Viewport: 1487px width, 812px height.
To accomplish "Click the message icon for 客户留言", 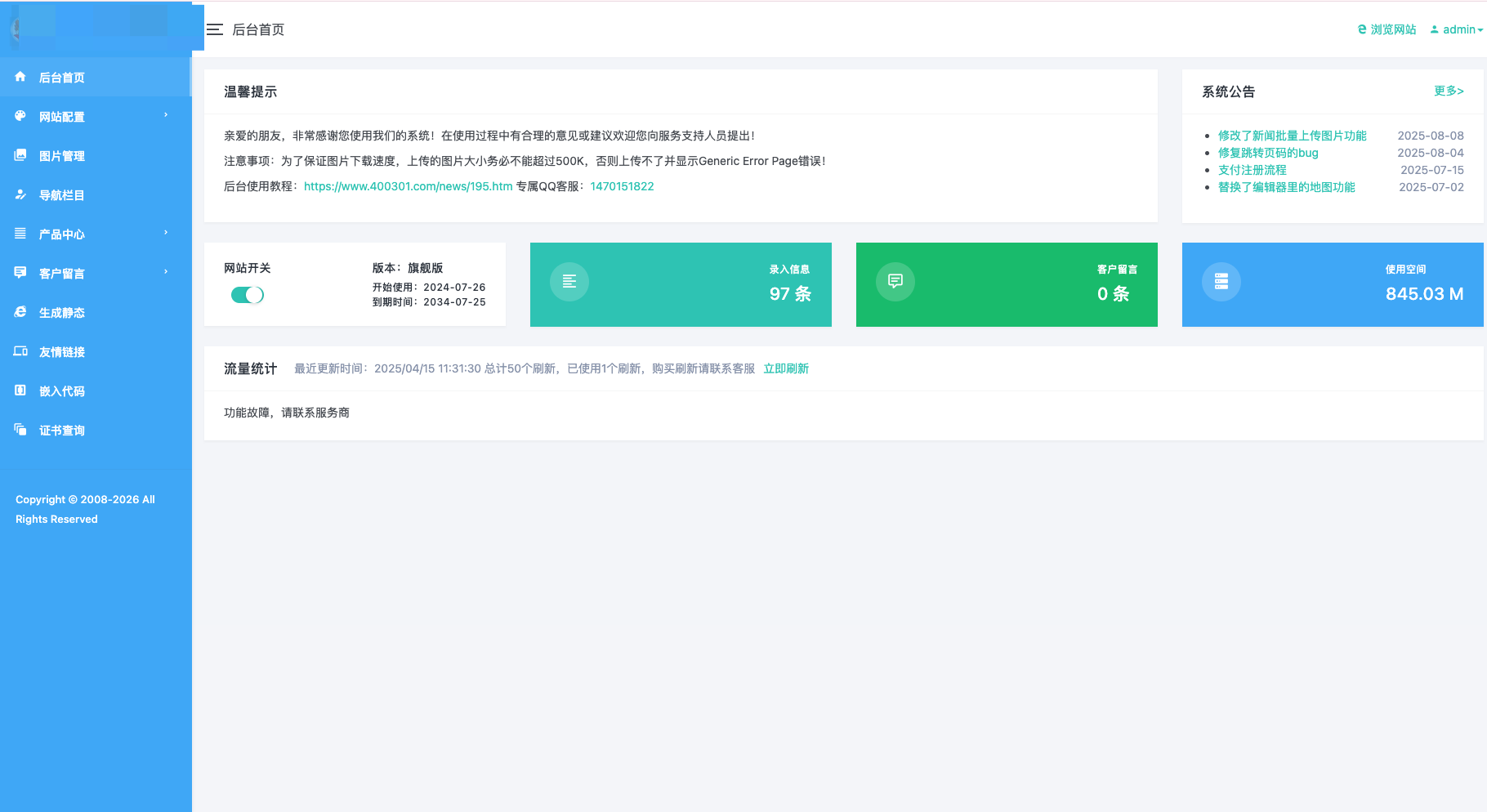I will click(20, 273).
